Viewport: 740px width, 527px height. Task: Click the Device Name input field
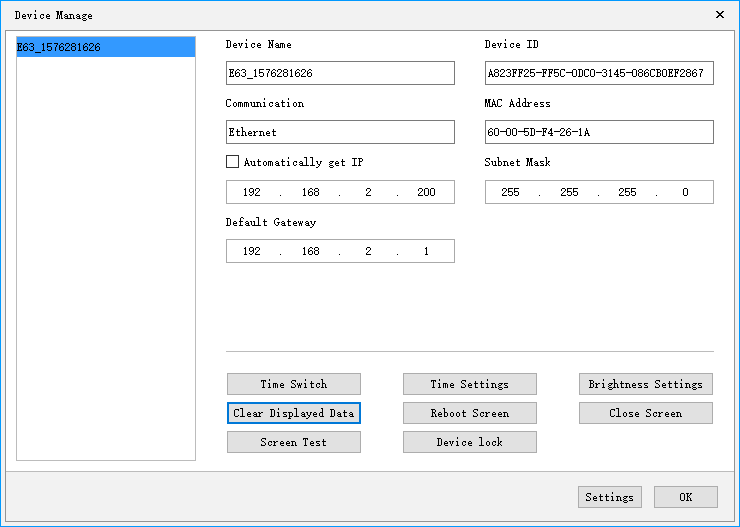tap(340, 73)
